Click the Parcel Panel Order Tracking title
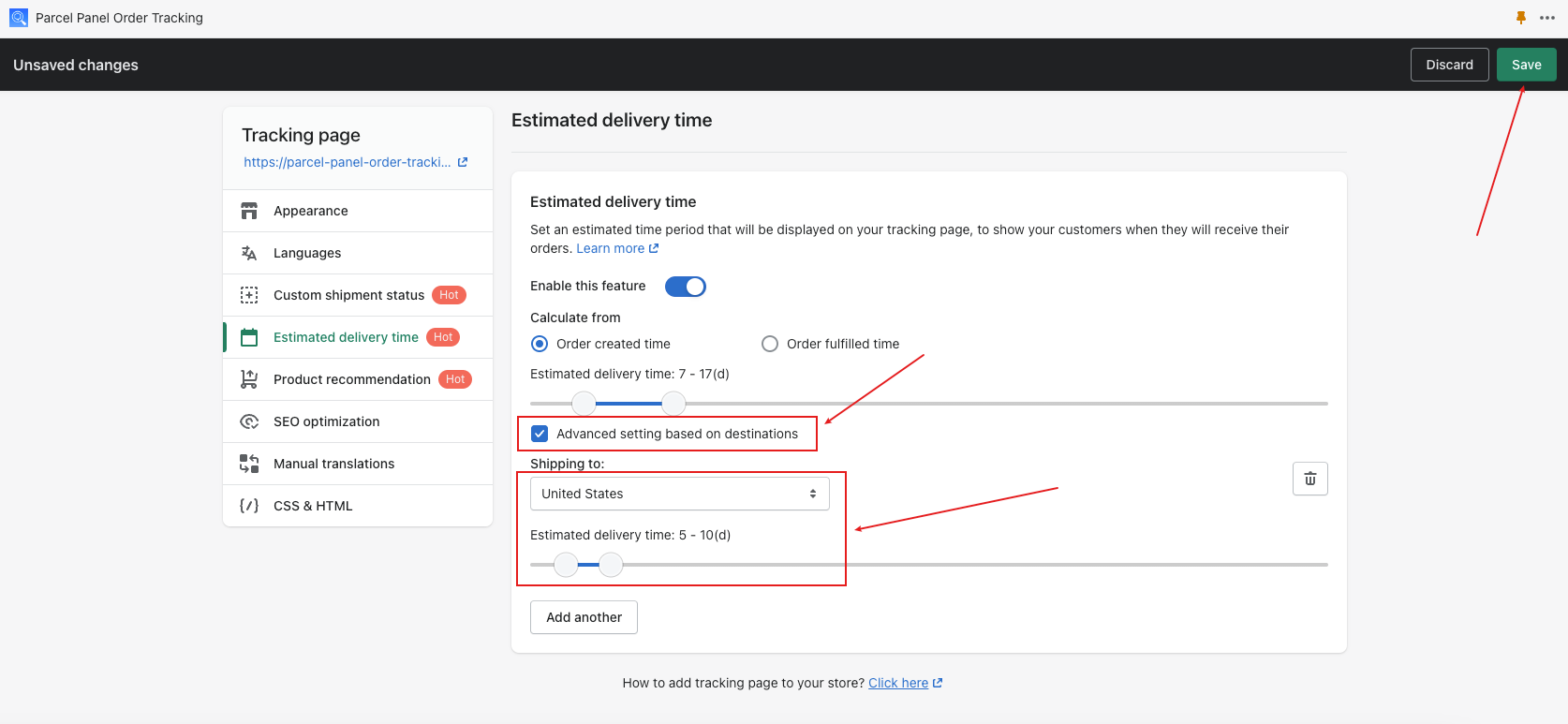The height and width of the screenshot is (724, 1568). point(119,18)
